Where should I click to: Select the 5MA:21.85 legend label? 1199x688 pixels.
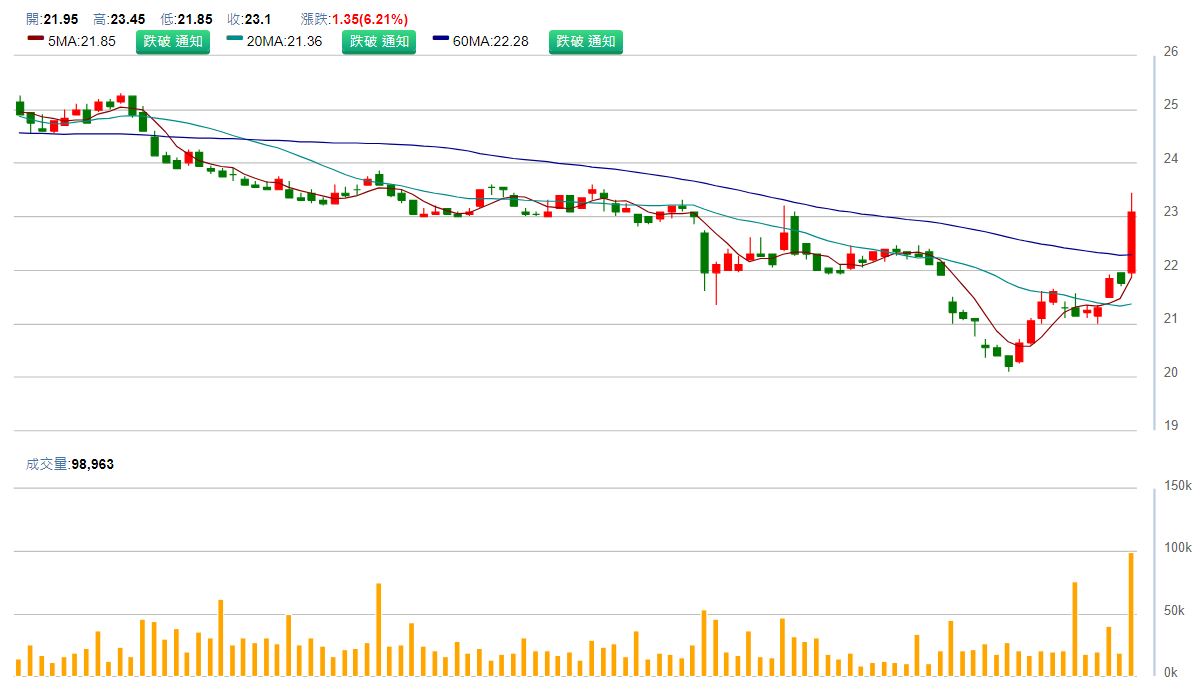click(x=82, y=41)
